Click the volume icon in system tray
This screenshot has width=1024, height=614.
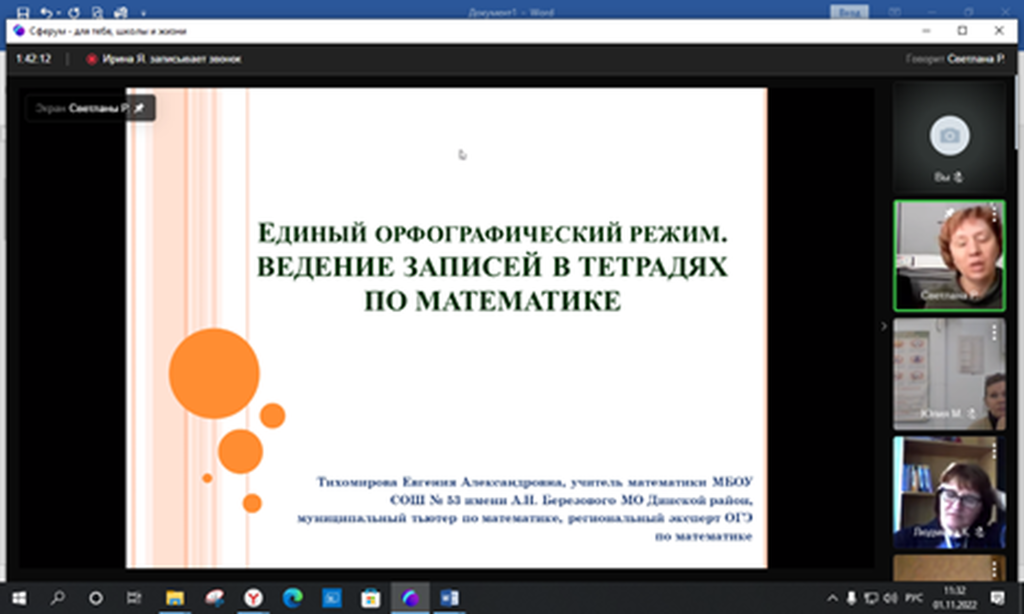[x=890, y=598]
